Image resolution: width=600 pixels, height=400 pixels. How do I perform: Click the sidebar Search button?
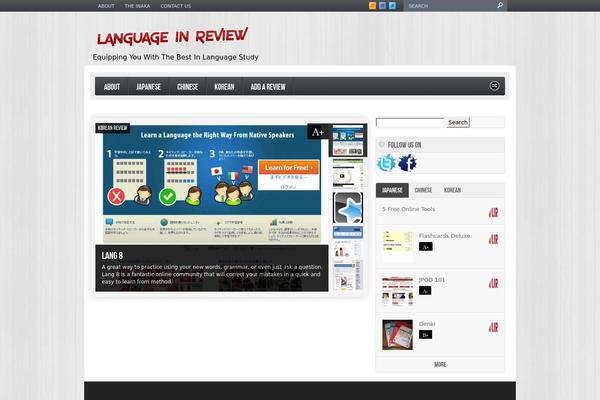point(458,122)
